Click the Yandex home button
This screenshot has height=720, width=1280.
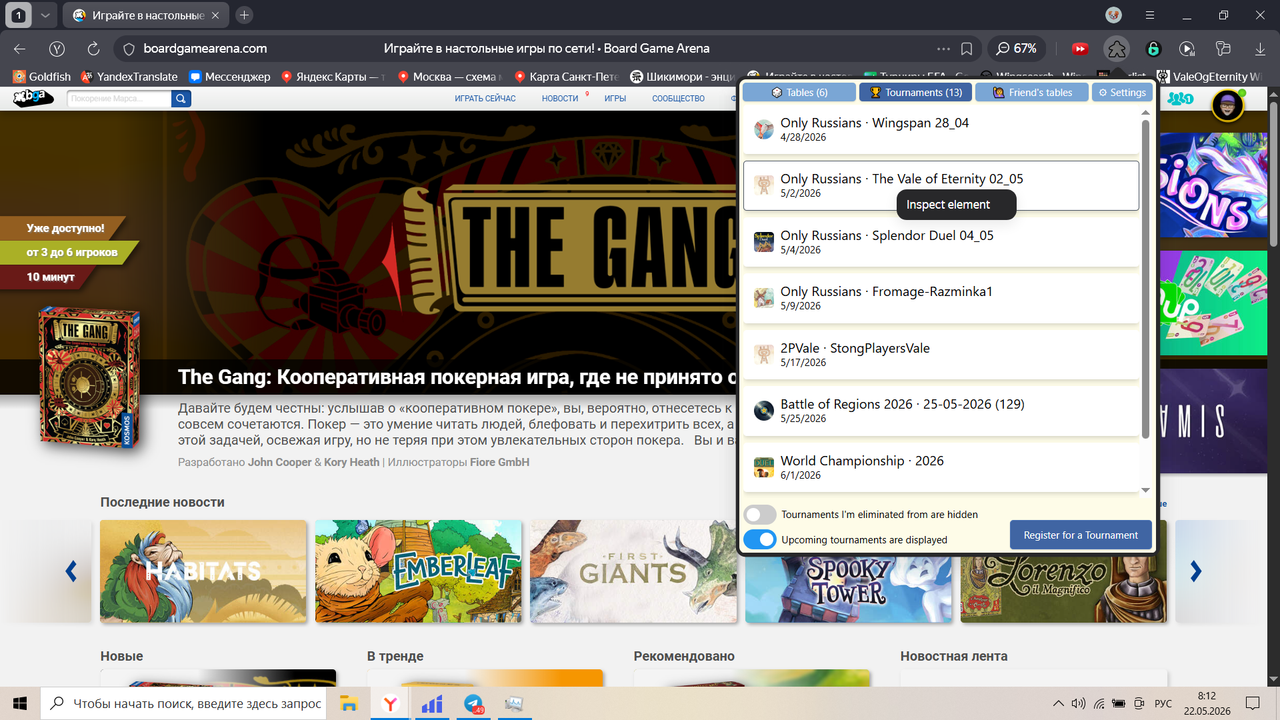pos(57,48)
